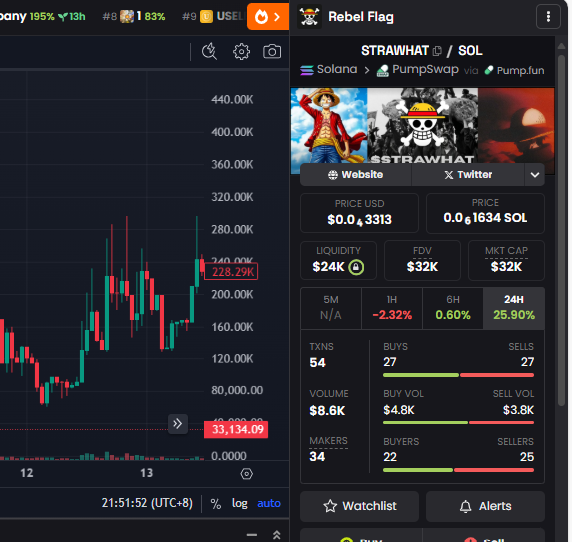Screen dimensions: 572x542
Task: Select the 5M timeframe tab
Action: [331, 308]
